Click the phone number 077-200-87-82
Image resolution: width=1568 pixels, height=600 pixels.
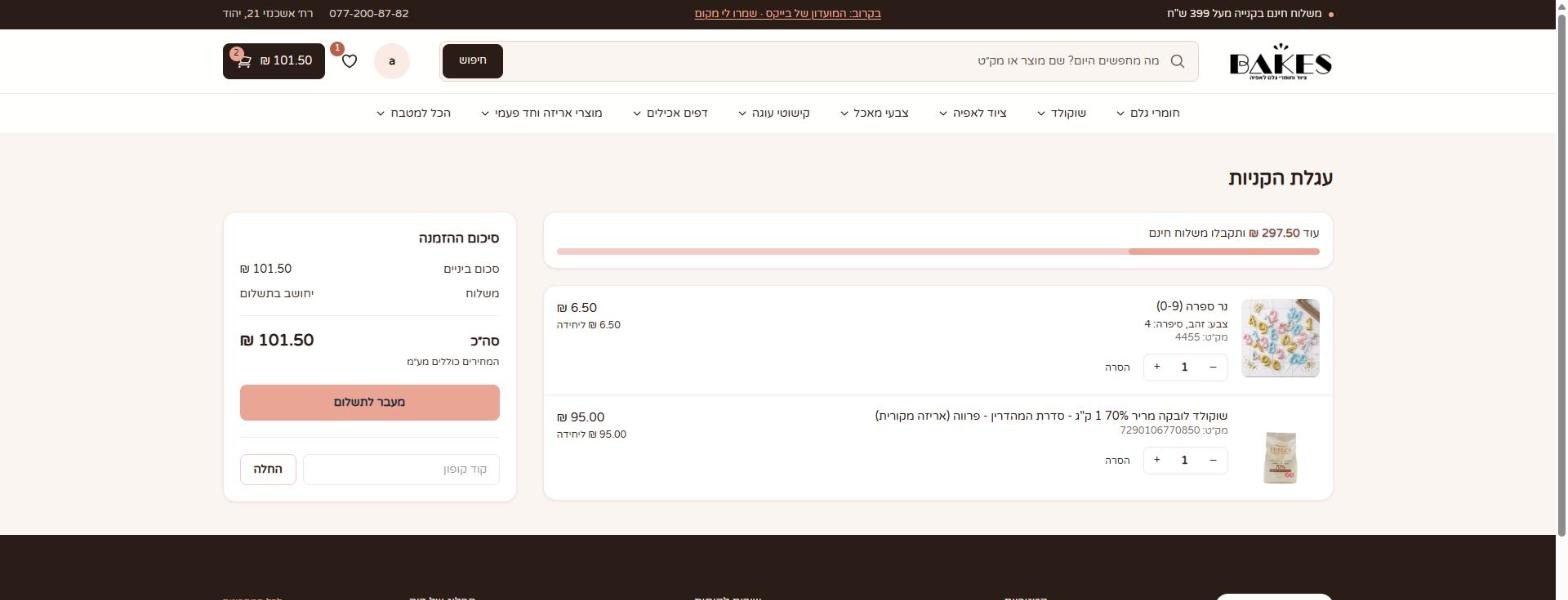[369, 14]
